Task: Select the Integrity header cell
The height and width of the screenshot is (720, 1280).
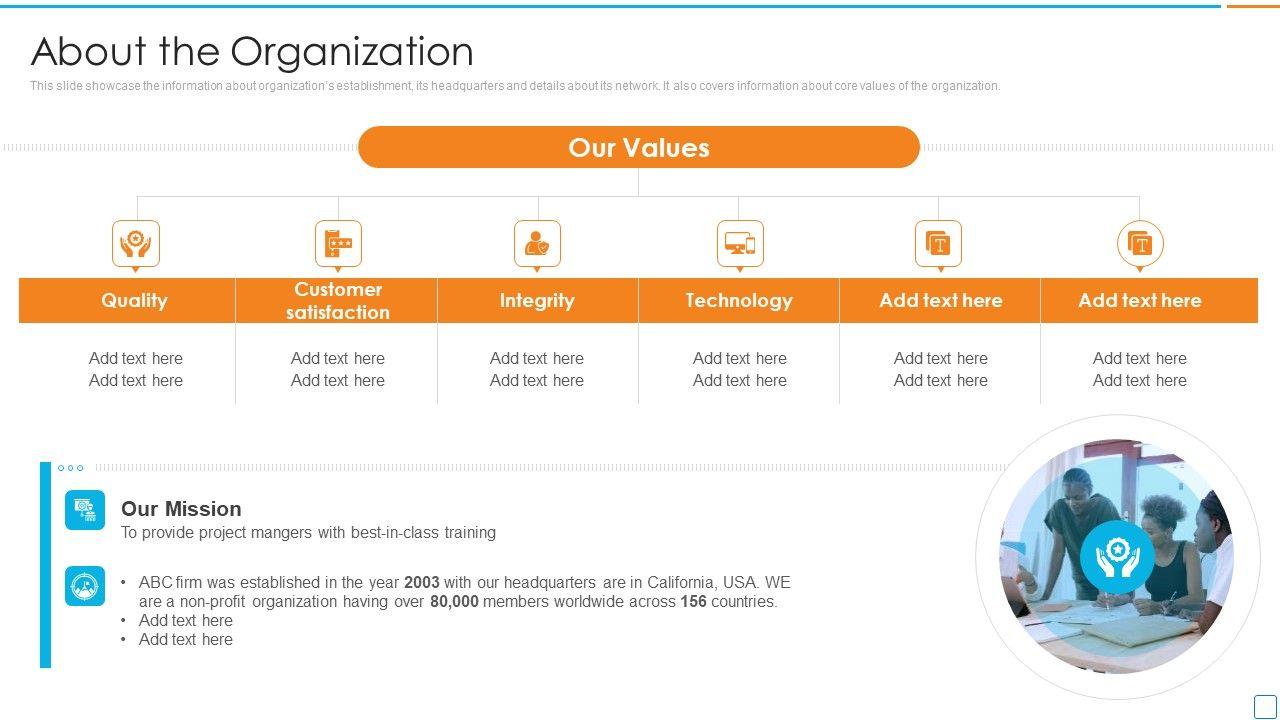Action: pyautogui.click(x=537, y=300)
